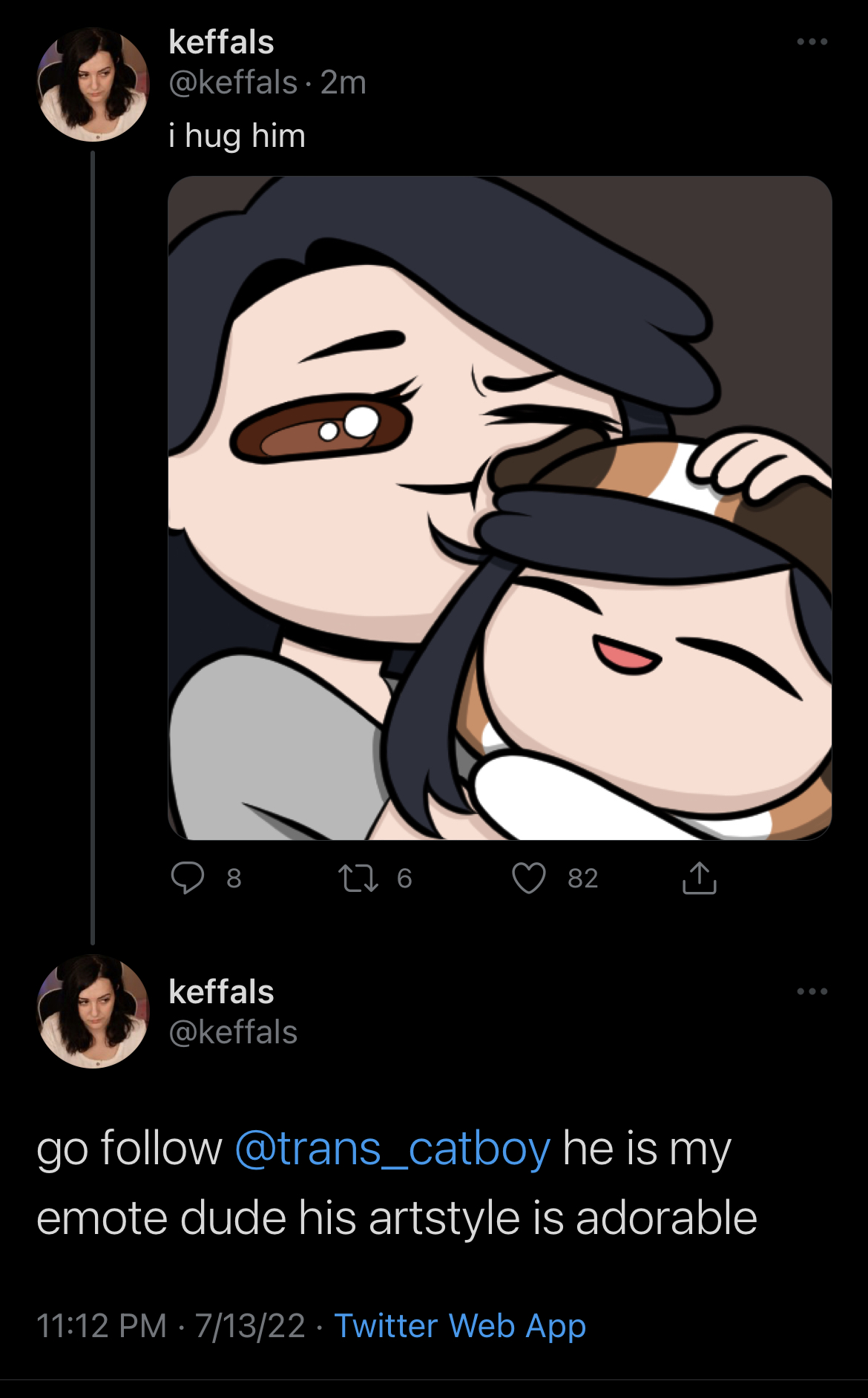The image size is (868, 1398).
Task: Retweet the 'i hug him' tweet
Action: click(359, 879)
